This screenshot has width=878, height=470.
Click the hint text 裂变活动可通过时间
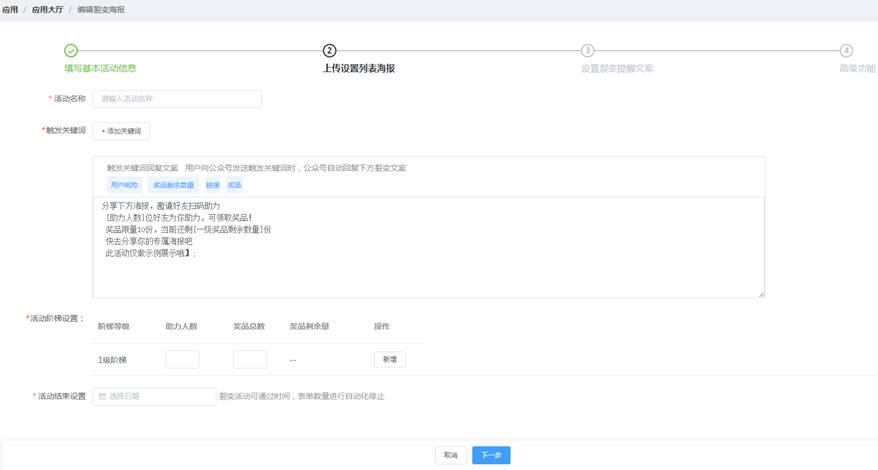click(255, 397)
